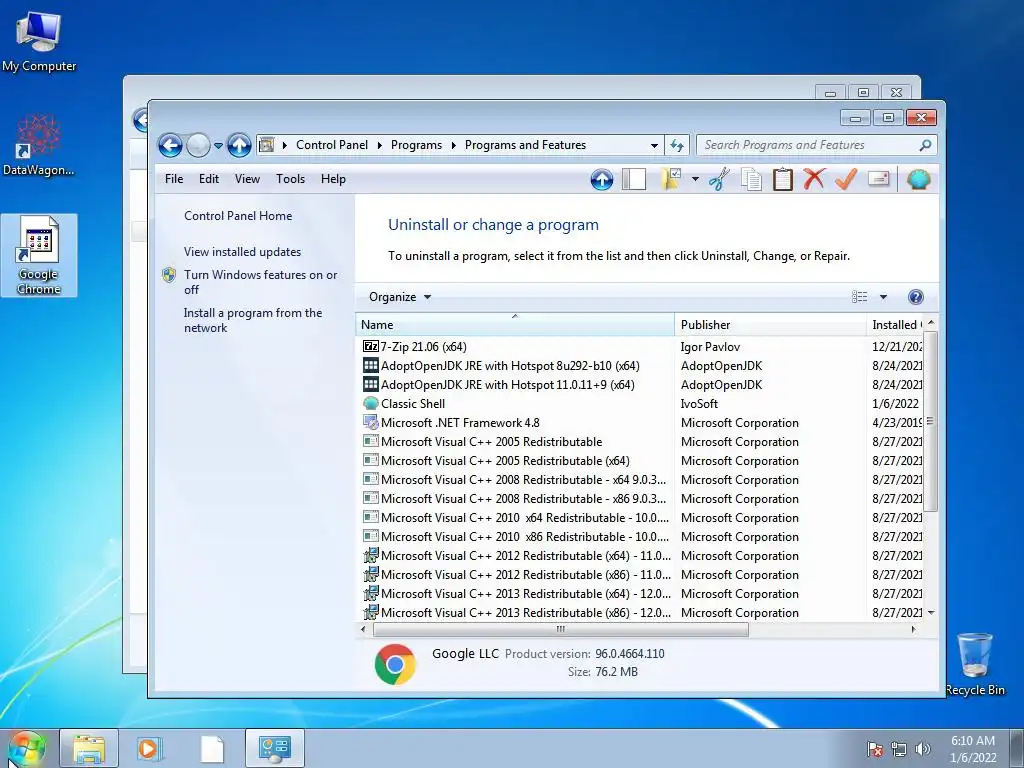Click the Up arrow beside the address bar
The width and height of the screenshot is (1024, 768).
tap(239, 145)
